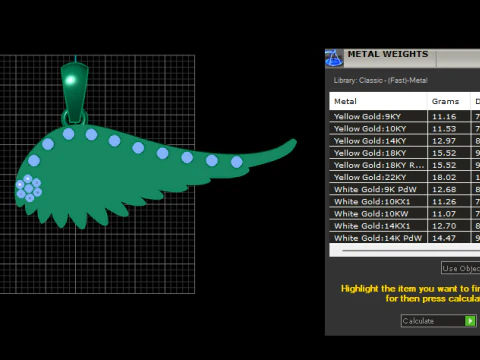Select the White Gold:14K PdW row

coord(405,238)
